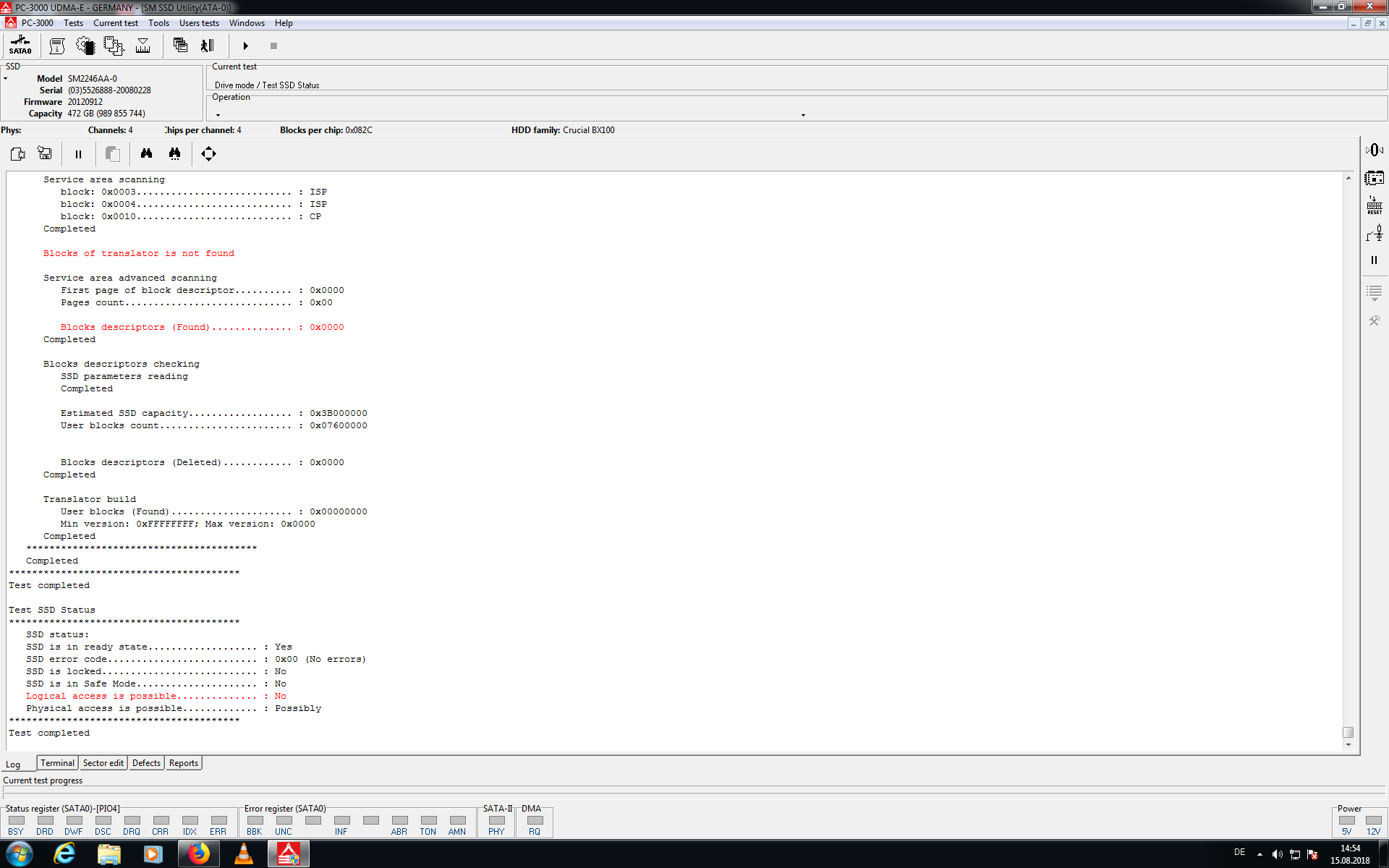Click the ERR status register indicator
The image size is (1389, 868).
tap(218, 820)
